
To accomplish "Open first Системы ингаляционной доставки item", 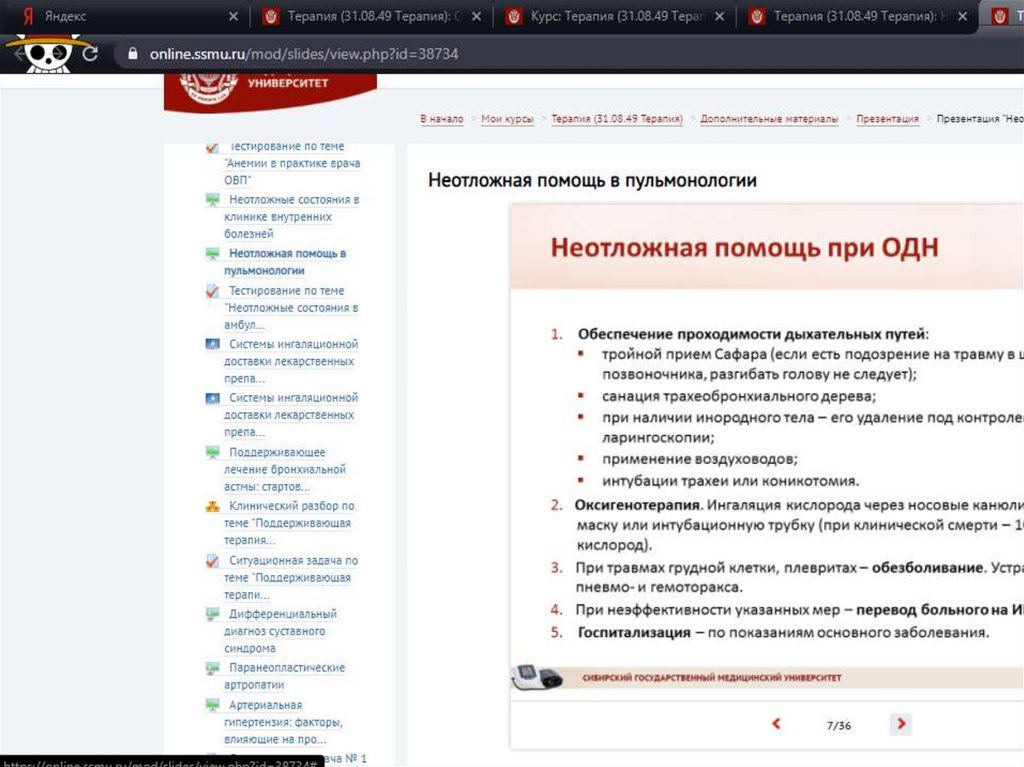I will 291,361.
